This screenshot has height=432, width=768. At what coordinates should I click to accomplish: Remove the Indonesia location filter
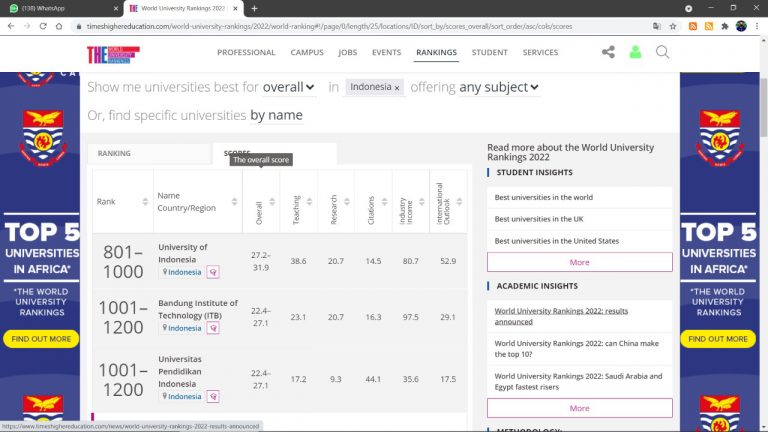coord(397,88)
